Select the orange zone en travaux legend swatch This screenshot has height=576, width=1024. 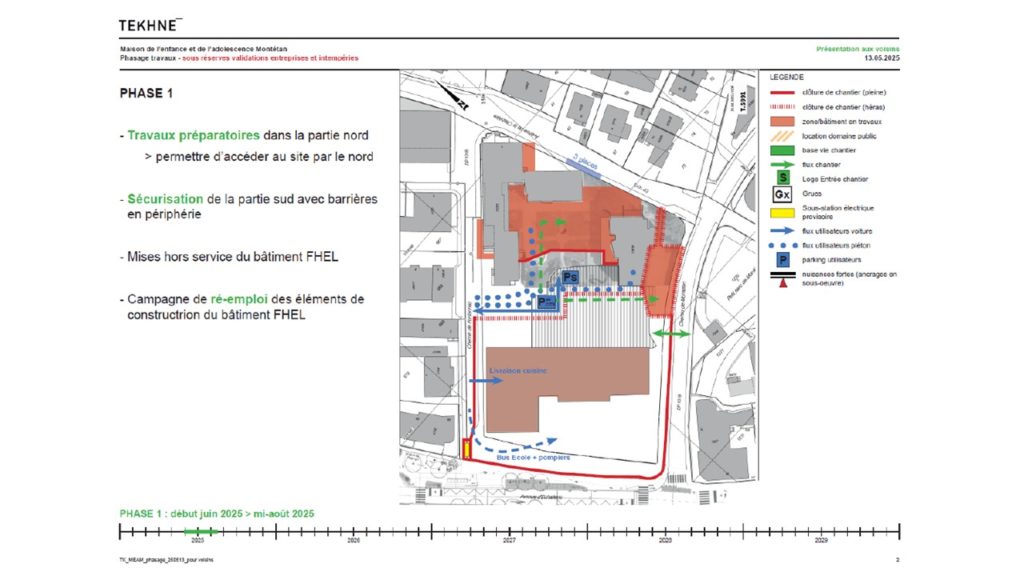(782, 121)
